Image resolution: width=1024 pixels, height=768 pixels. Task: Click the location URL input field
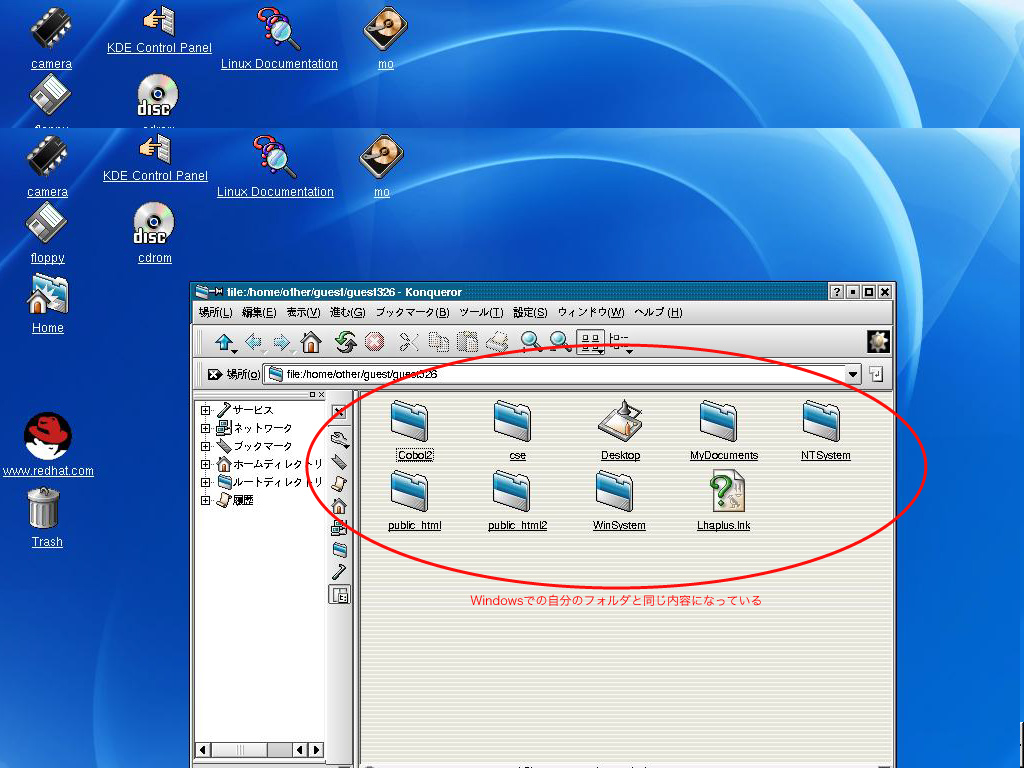554,374
